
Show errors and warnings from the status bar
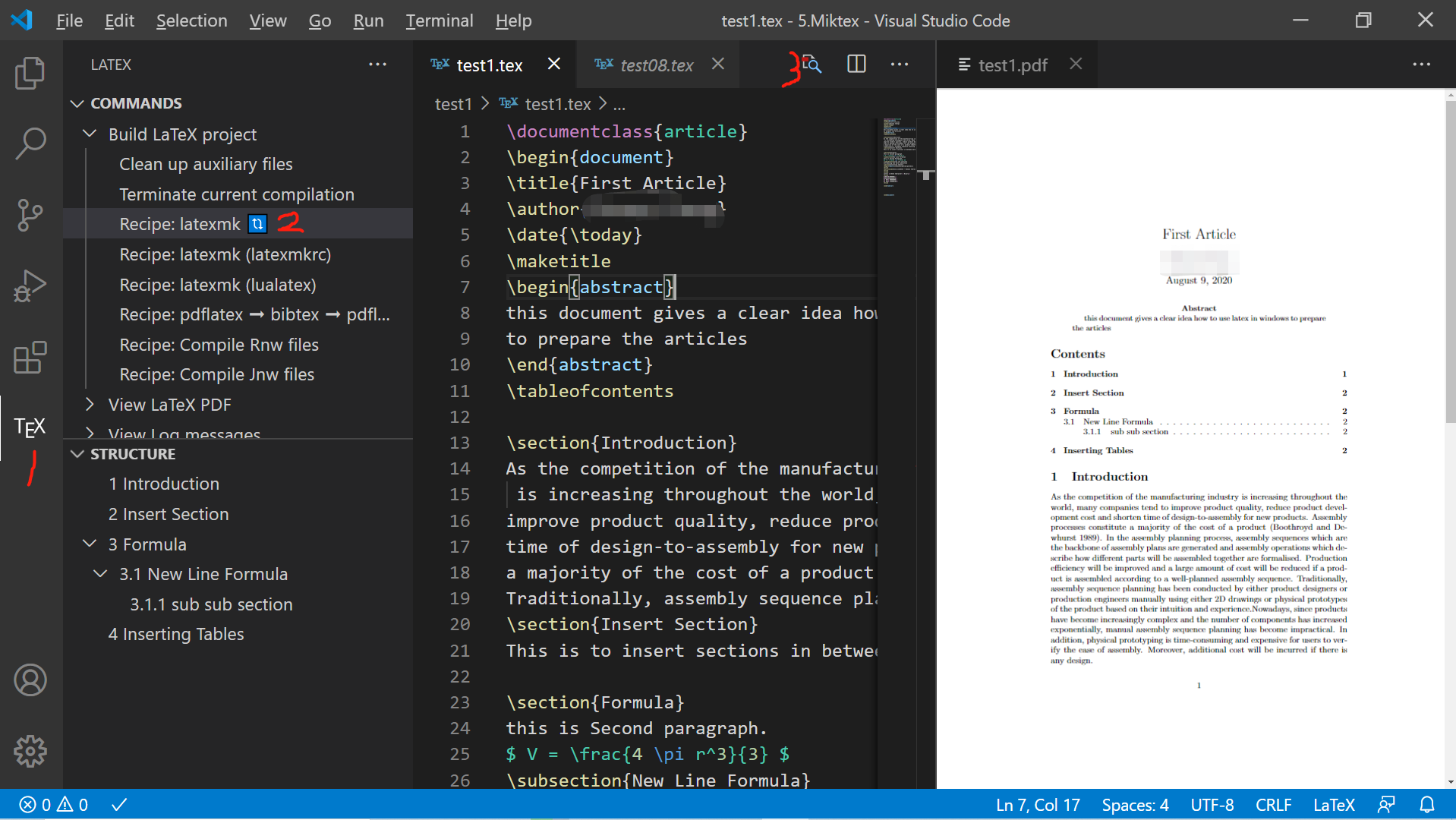tap(53, 804)
